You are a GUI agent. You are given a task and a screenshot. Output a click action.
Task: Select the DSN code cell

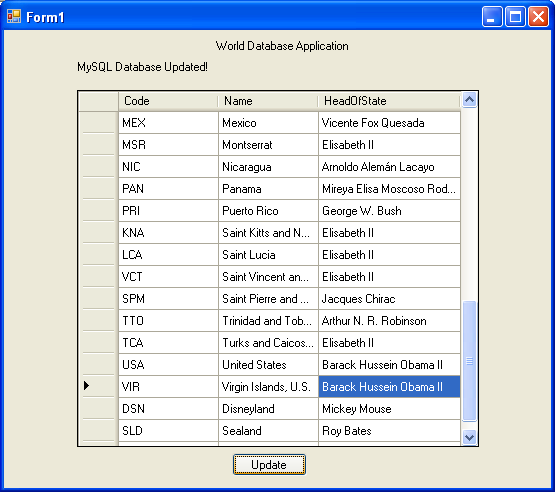pyautogui.click(x=168, y=408)
